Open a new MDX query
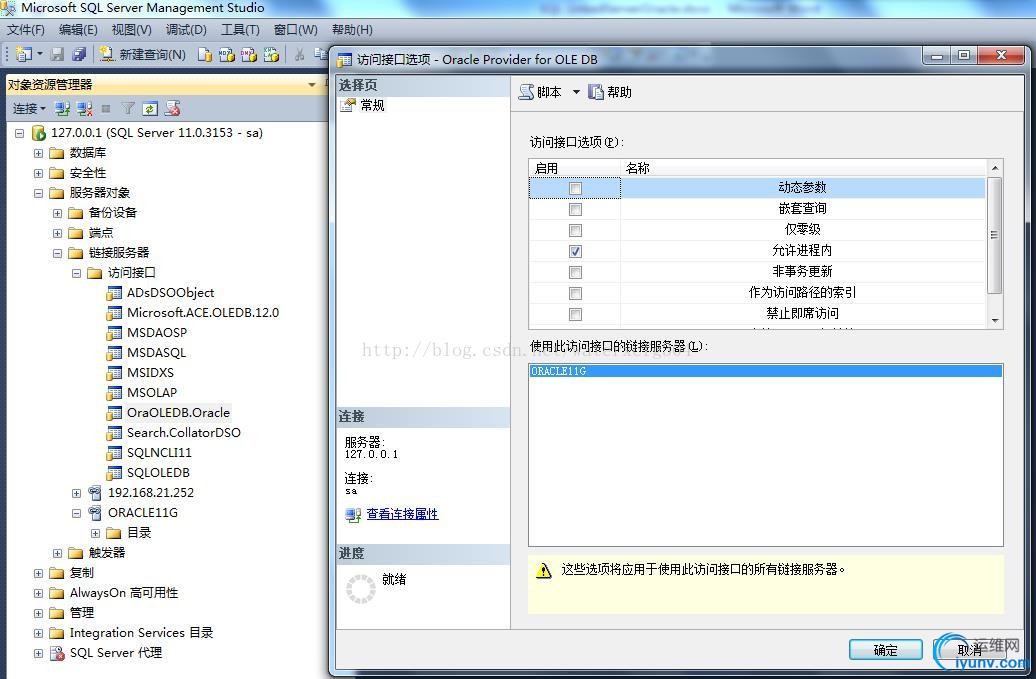Image resolution: width=1036 pixels, height=679 pixels. click(x=227, y=55)
